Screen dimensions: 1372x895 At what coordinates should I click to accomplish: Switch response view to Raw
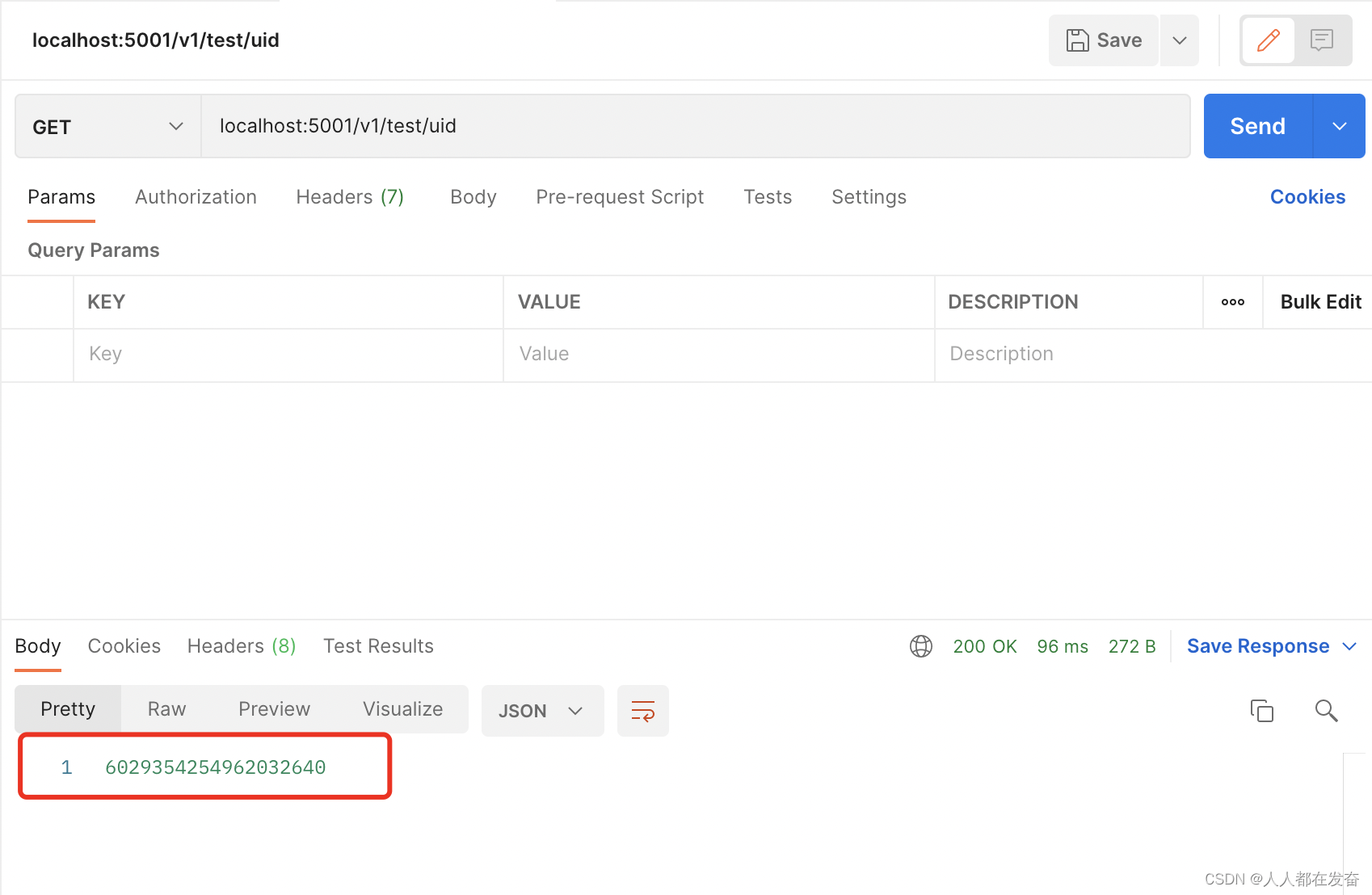[x=166, y=708]
